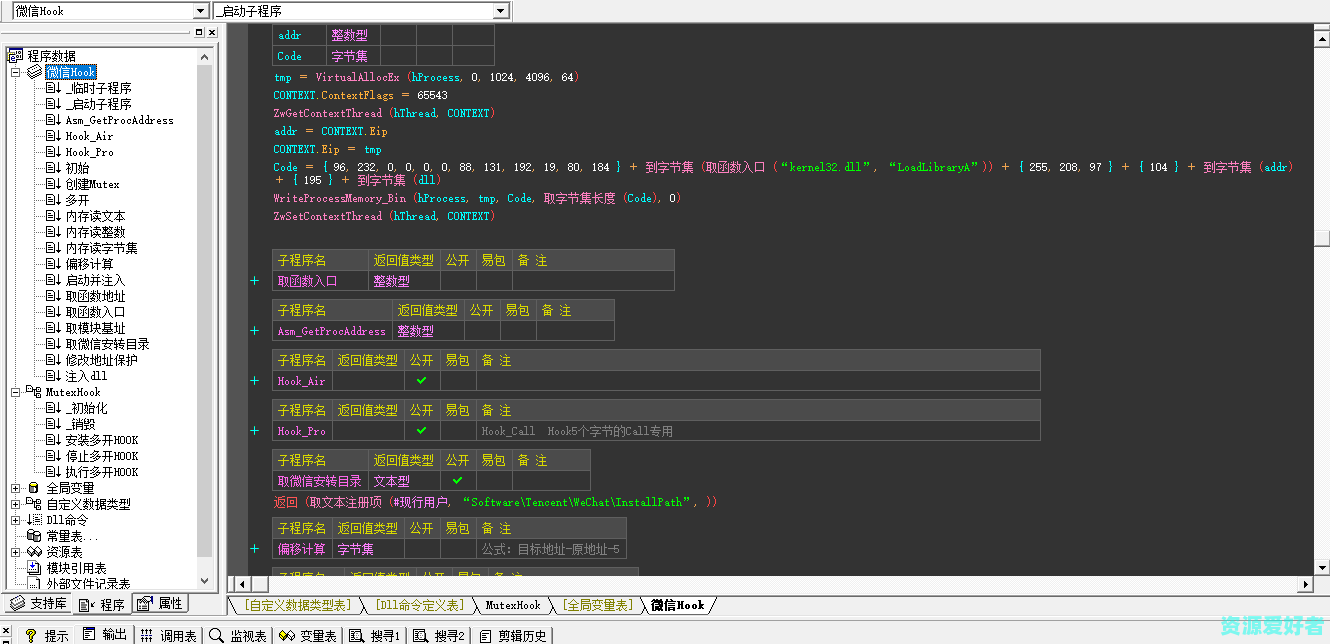
Task: Switch to the Dll命令定义表 document tab
Action: [x=419, y=605]
